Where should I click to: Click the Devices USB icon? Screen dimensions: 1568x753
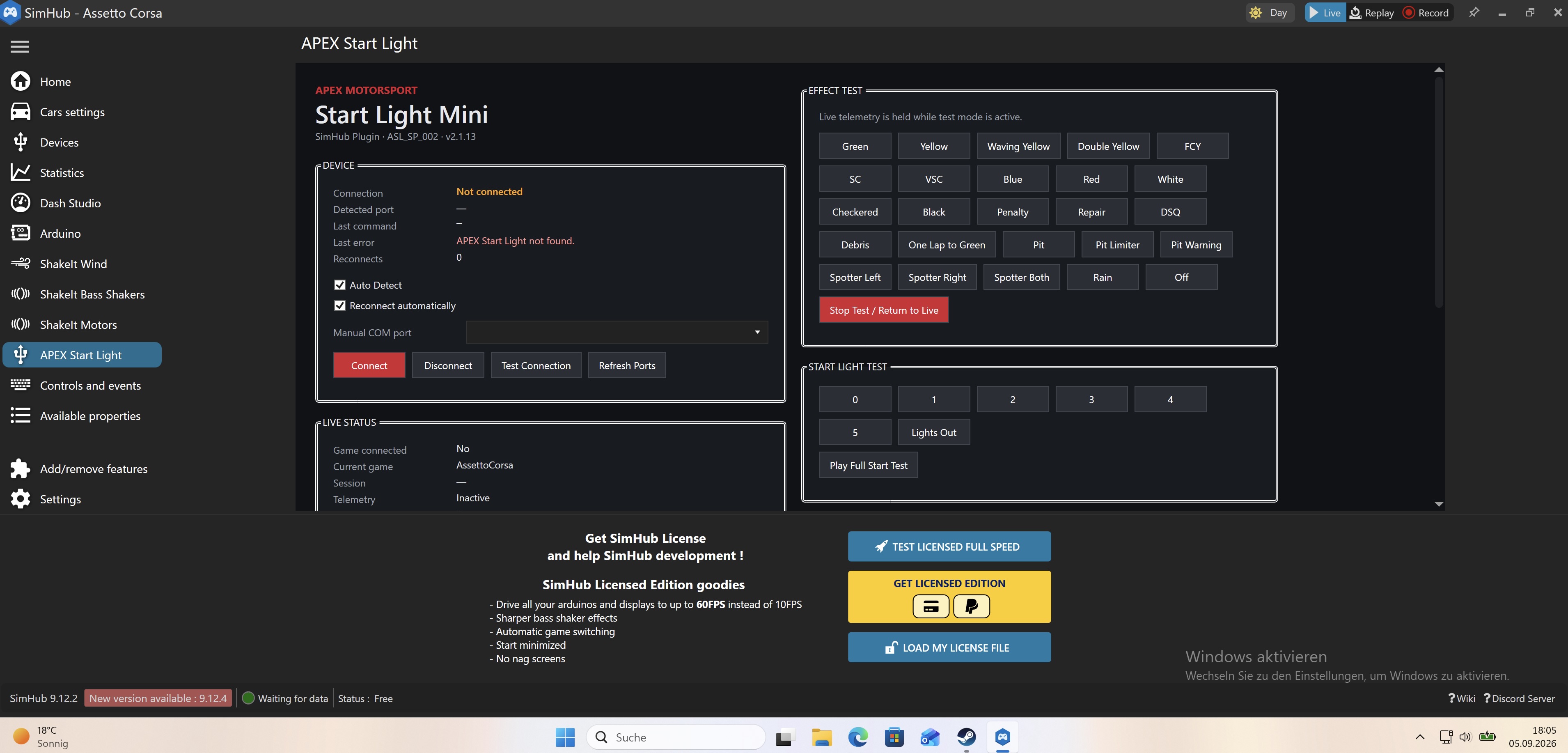tap(20, 142)
